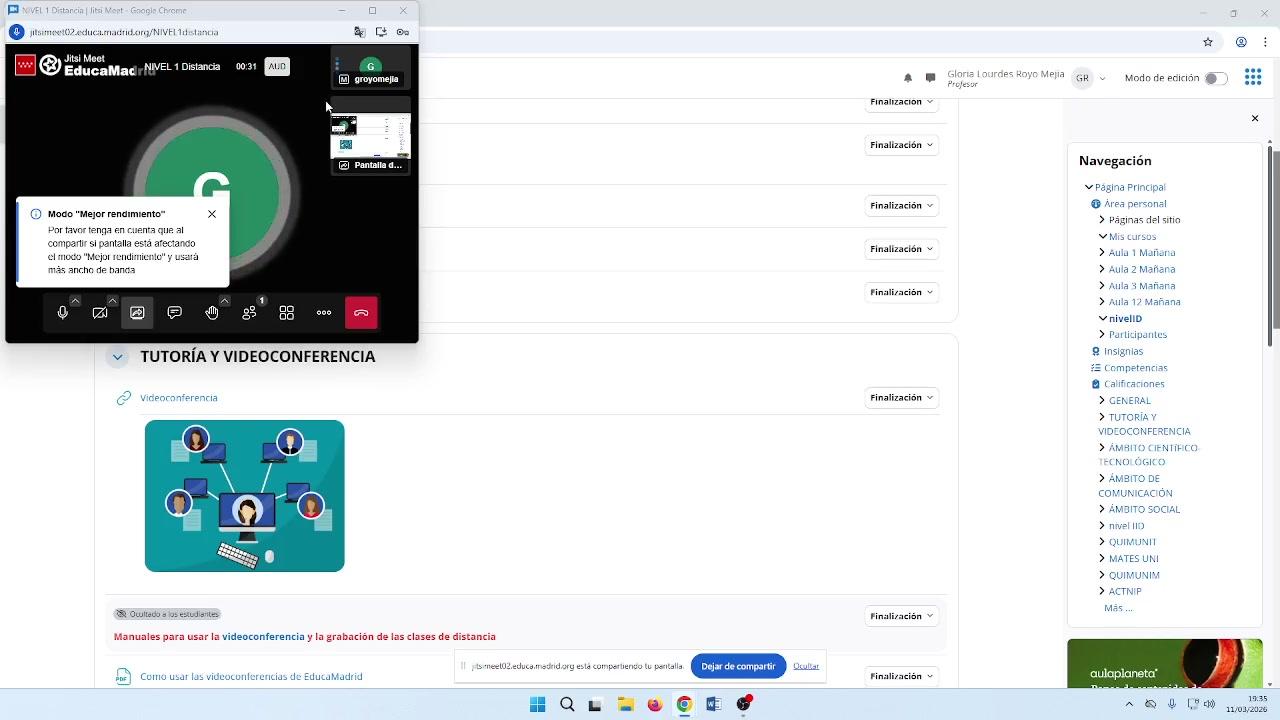
Task: Close the Navegación side drawer
Action: [1255, 119]
